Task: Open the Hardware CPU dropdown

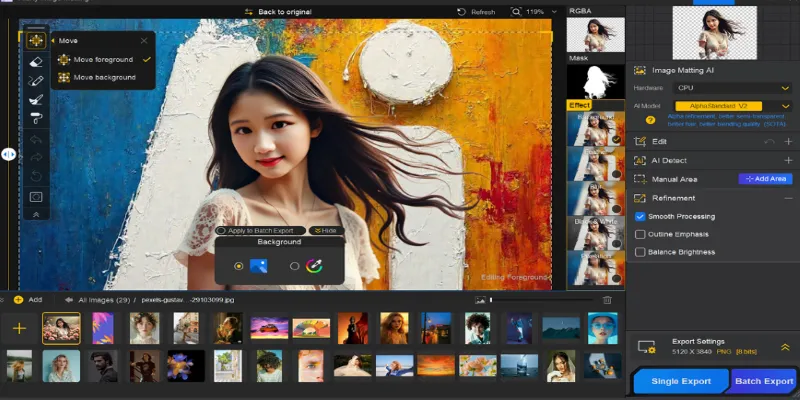Action: [732, 88]
